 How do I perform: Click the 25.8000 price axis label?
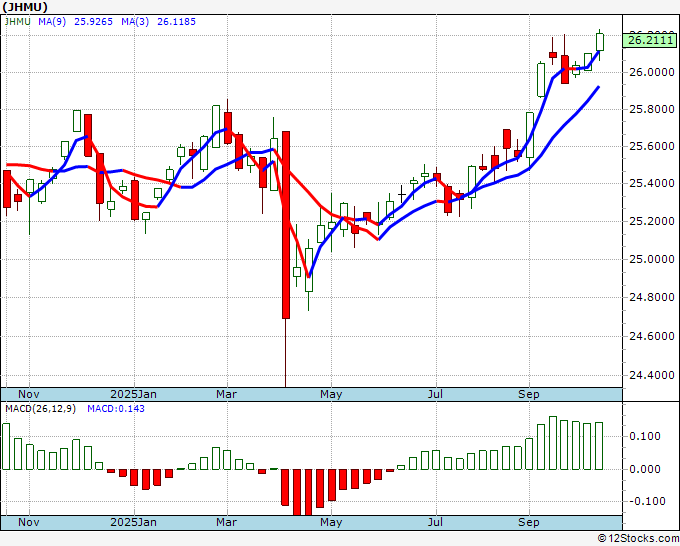click(x=652, y=109)
